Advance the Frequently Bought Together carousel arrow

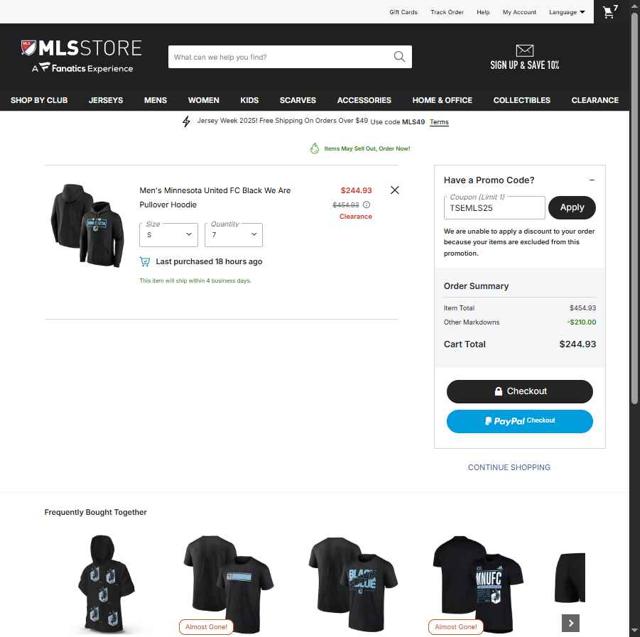tap(571, 623)
